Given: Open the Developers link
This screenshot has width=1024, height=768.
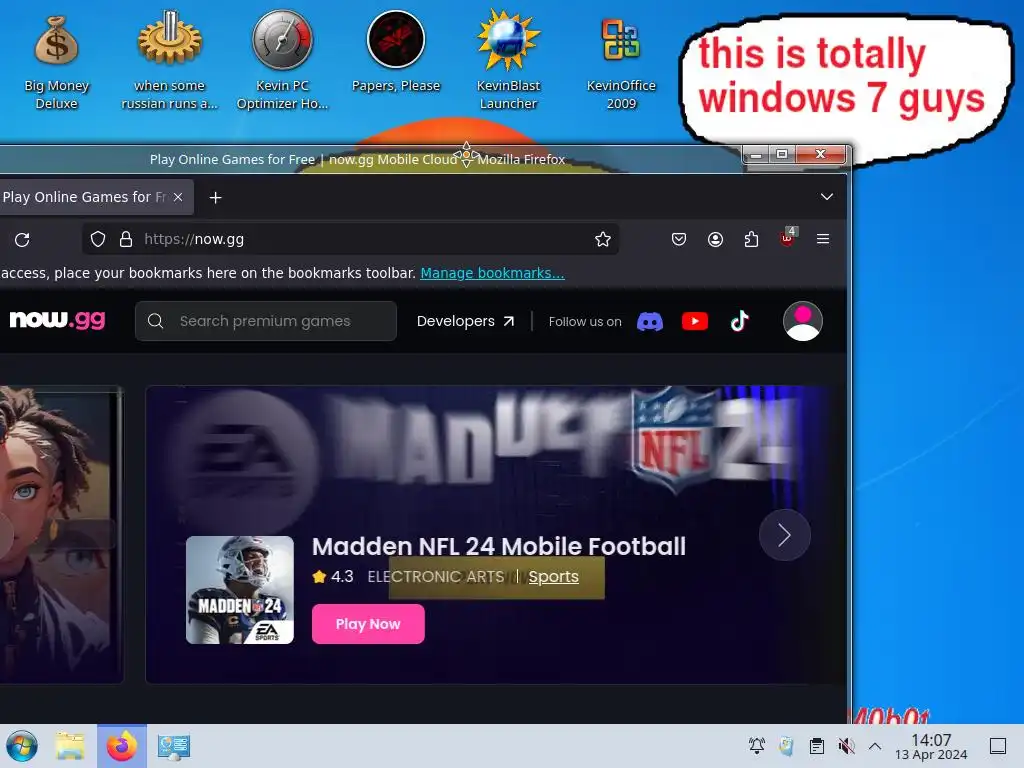Looking at the screenshot, I should (x=466, y=321).
